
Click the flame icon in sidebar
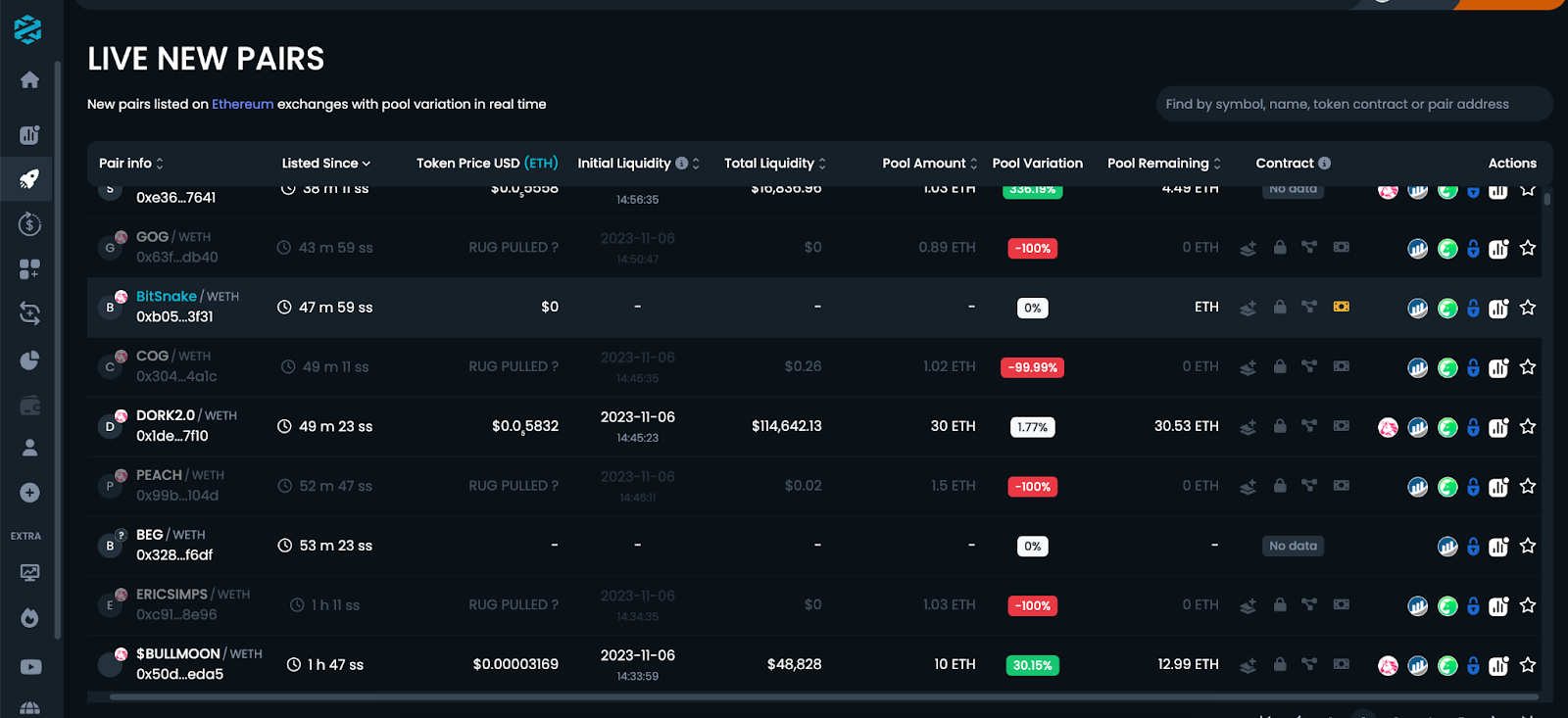point(29,618)
